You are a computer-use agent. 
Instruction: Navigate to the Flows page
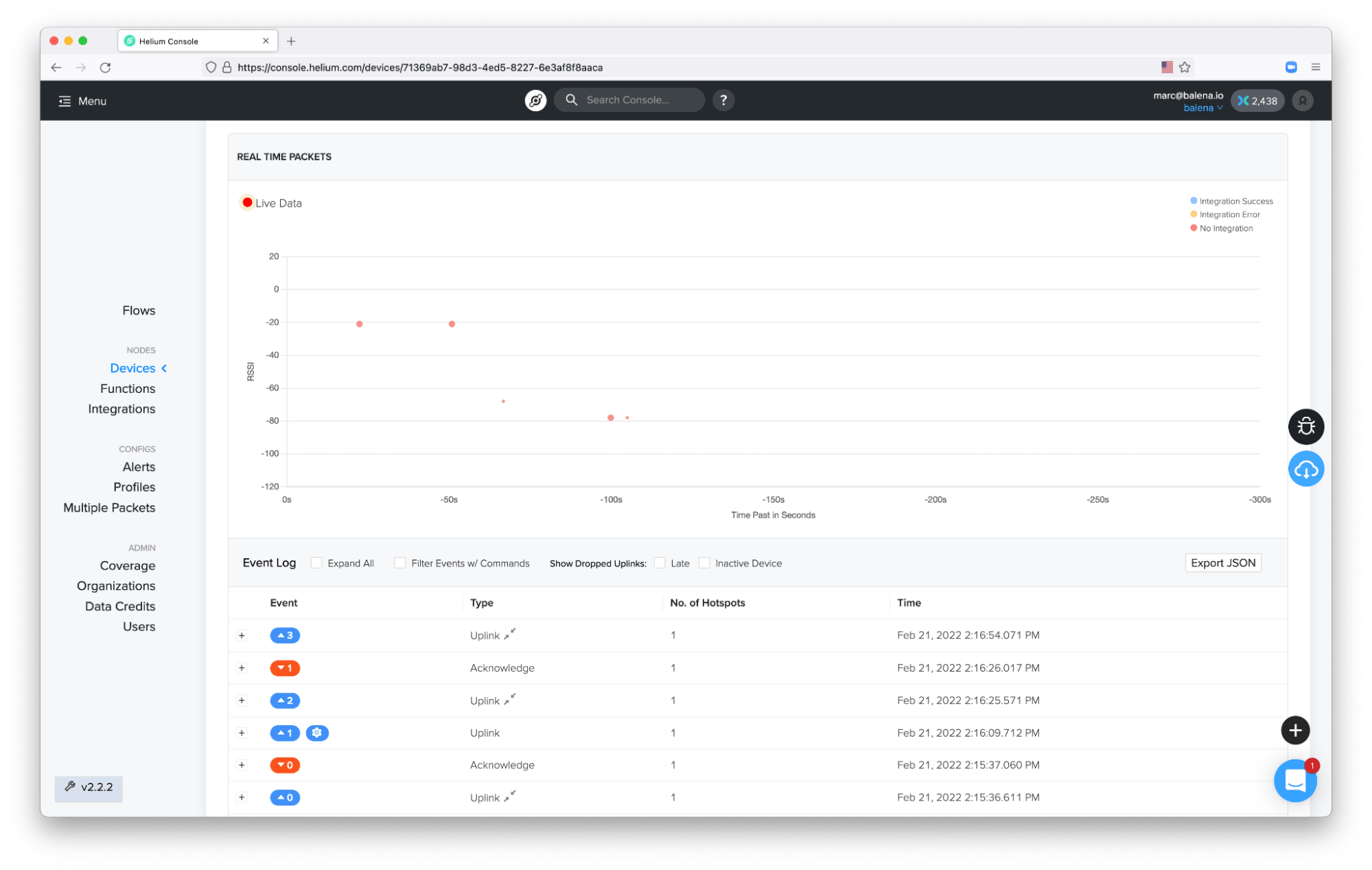pyautogui.click(x=139, y=310)
